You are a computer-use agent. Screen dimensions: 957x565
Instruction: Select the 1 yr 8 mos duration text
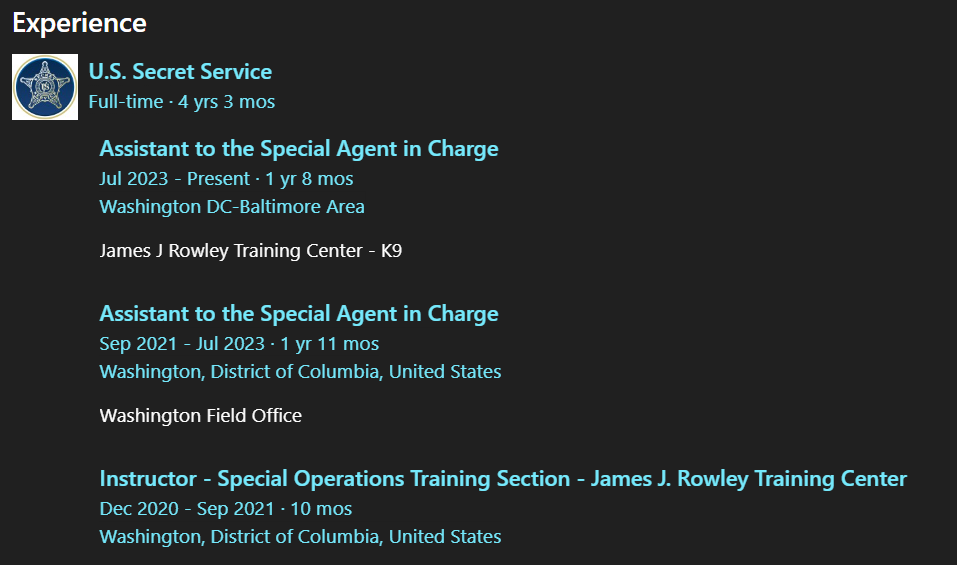tap(309, 179)
